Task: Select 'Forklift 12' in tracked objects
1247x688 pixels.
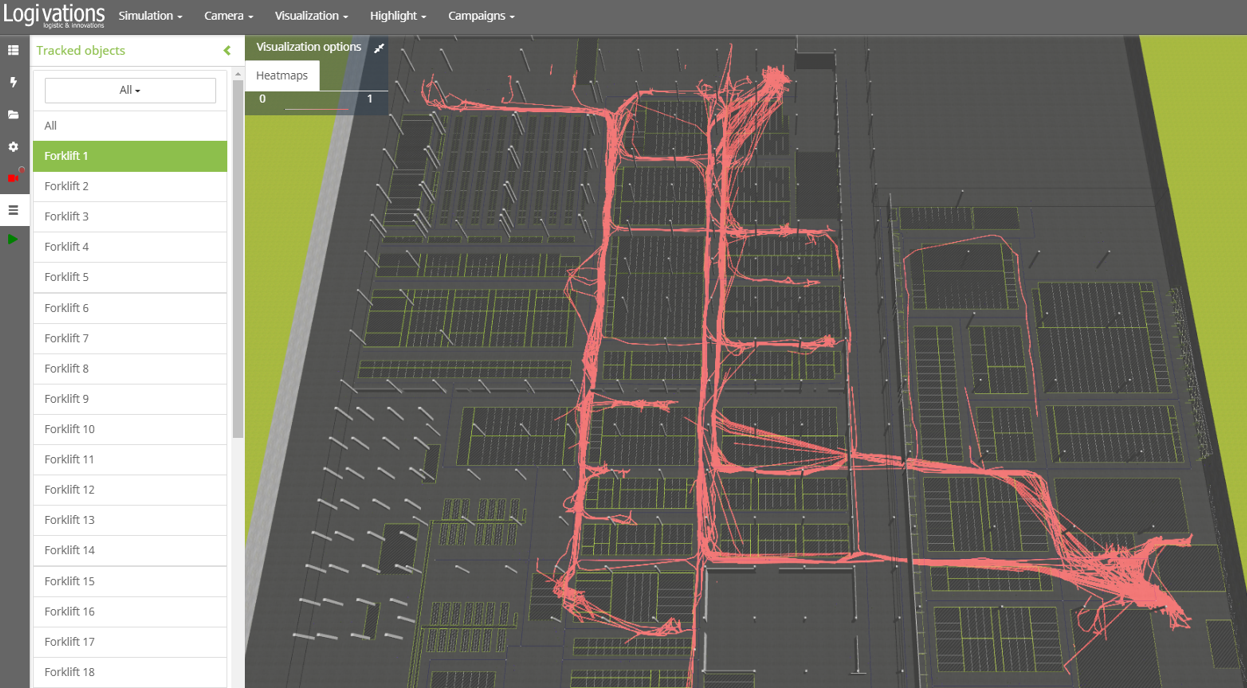Action: (130, 490)
